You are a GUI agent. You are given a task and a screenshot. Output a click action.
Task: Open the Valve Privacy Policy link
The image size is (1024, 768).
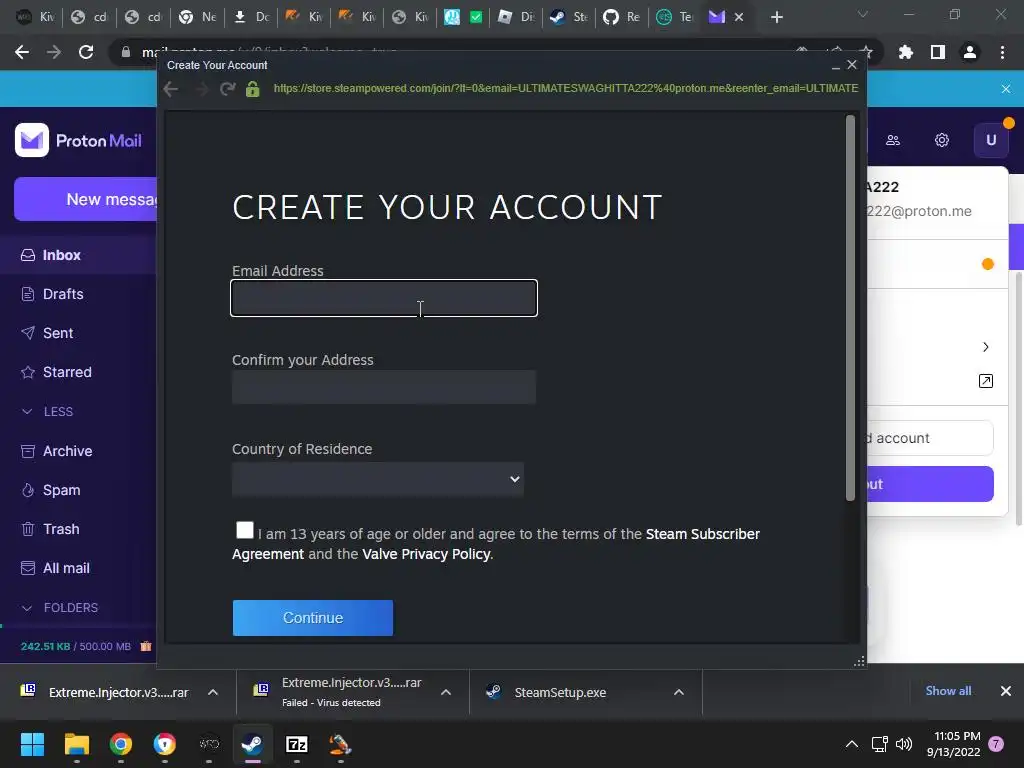(426, 554)
